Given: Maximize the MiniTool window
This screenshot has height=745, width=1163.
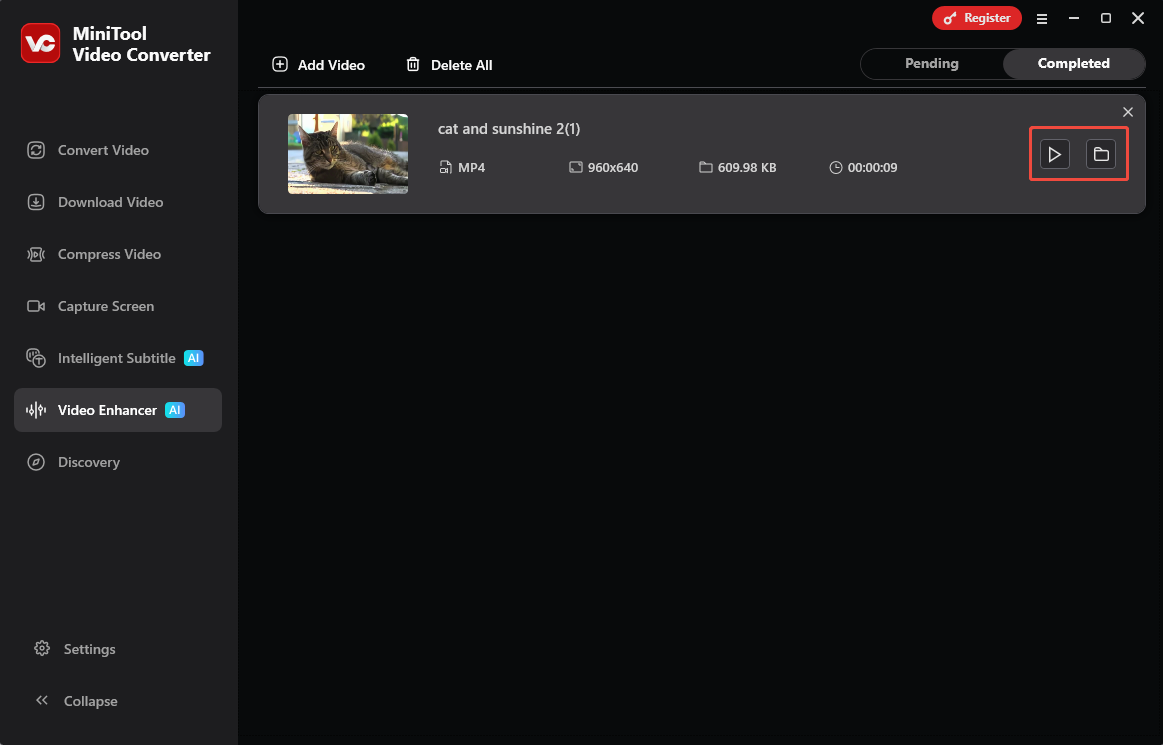Looking at the screenshot, I should 1105,19.
